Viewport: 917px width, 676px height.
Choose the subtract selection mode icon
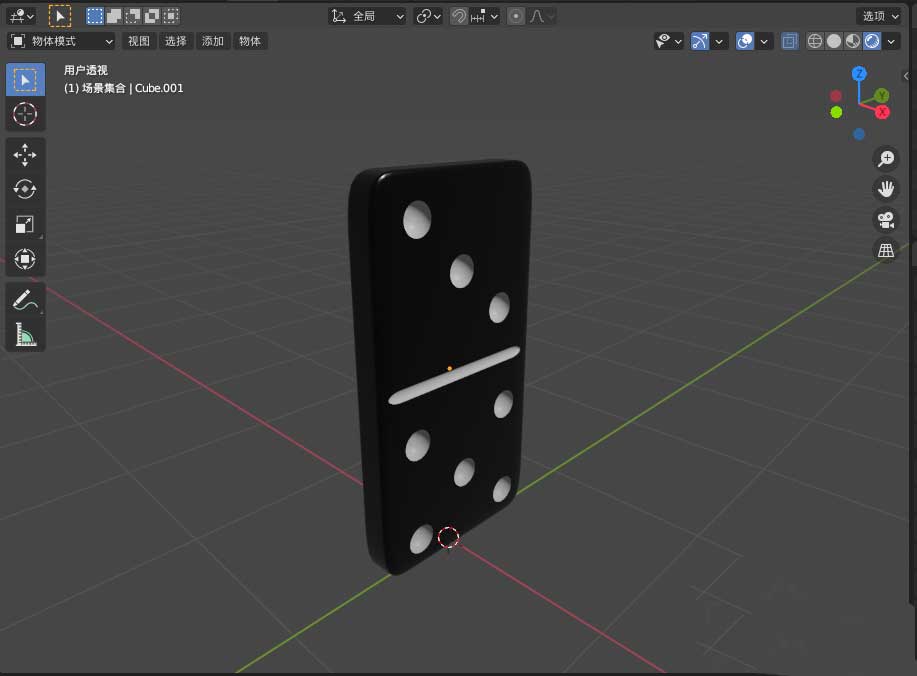pos(133,16)
